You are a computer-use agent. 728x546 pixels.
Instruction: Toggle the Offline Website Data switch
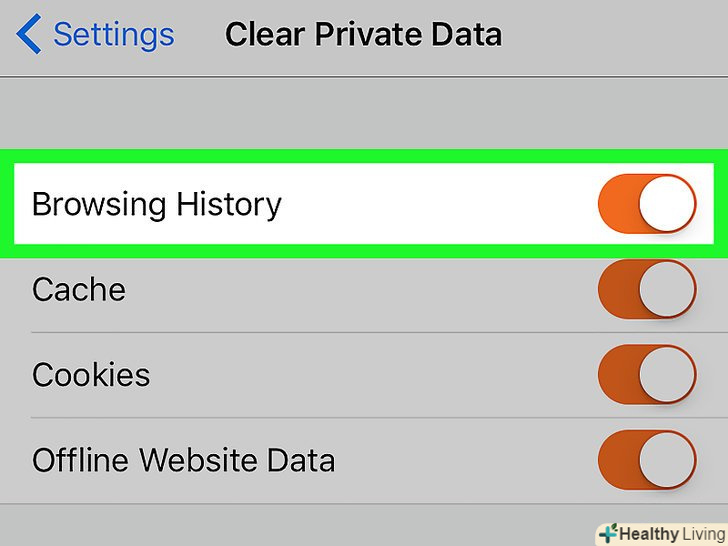pyautogui.click(x=646, y=461)
